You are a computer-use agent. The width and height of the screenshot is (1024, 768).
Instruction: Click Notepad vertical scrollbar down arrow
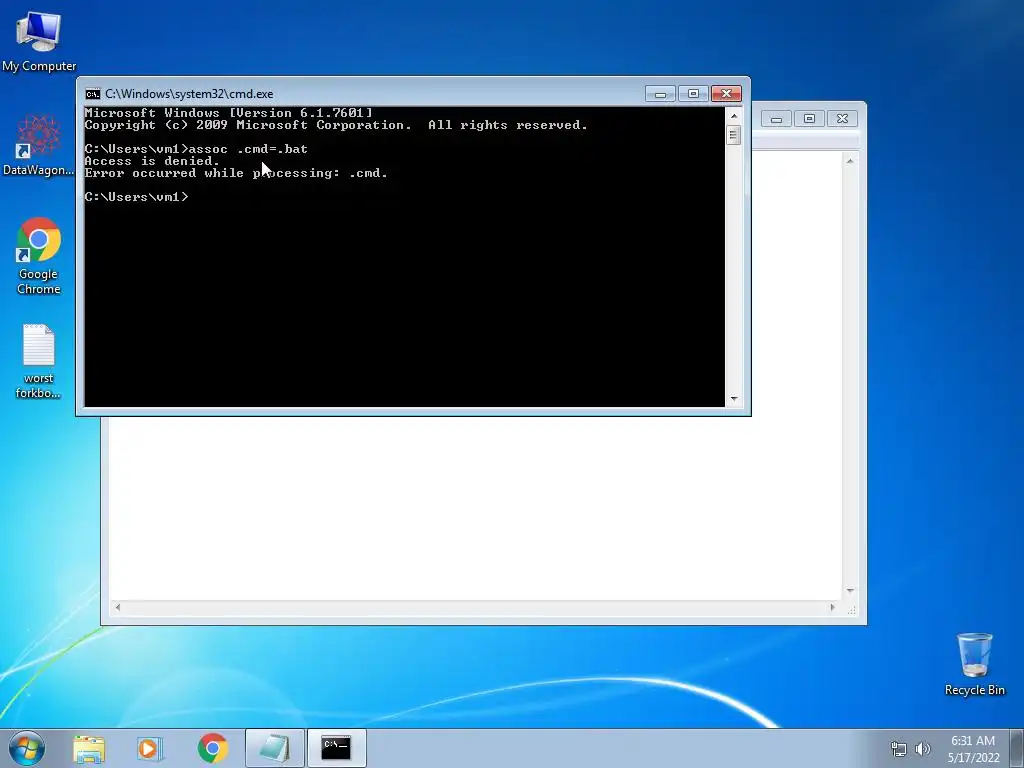click(850, 590)
